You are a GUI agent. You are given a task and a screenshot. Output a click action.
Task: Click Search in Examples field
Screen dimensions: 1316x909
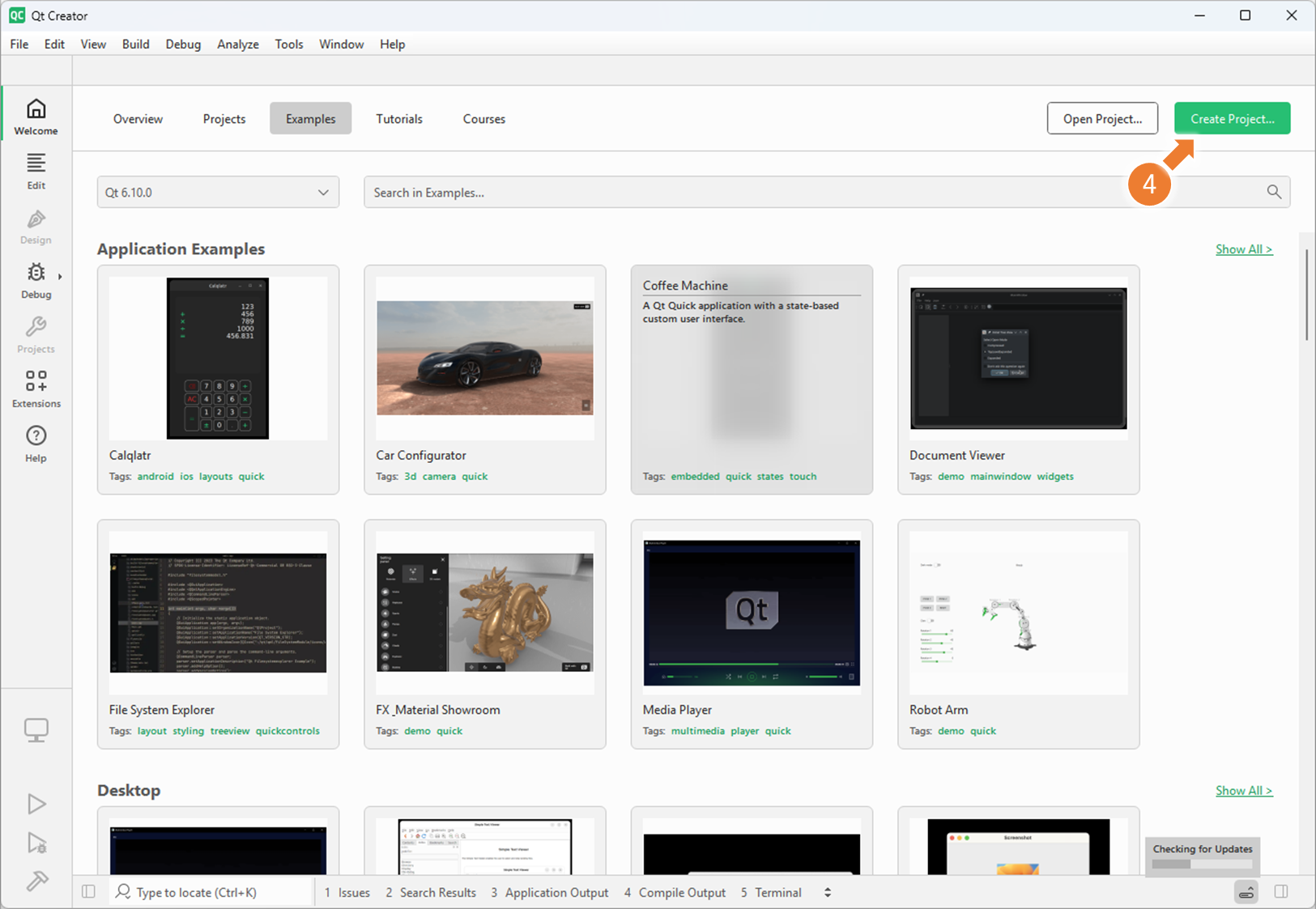point(827,193)
